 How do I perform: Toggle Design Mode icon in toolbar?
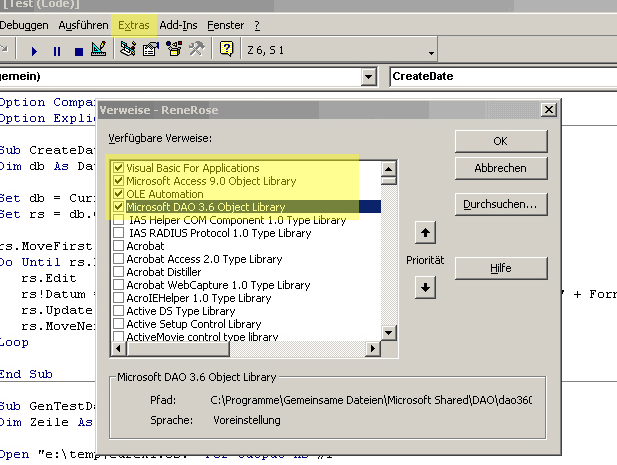[x=98, y=49]
